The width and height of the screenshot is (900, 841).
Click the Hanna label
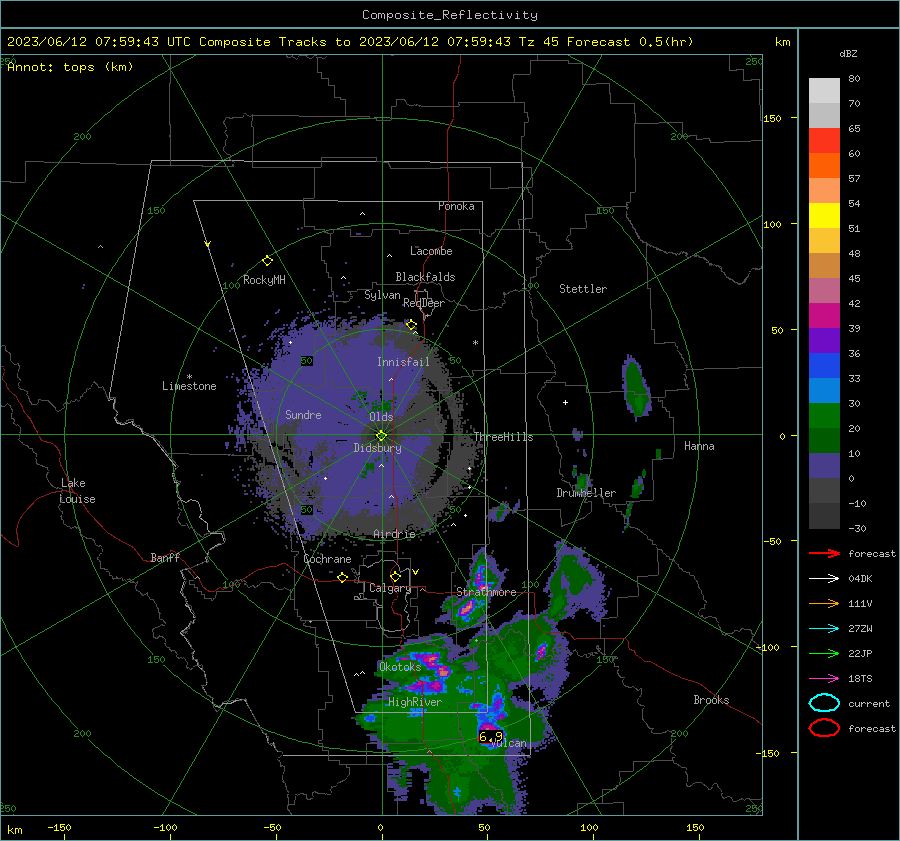tap(699, 446)
